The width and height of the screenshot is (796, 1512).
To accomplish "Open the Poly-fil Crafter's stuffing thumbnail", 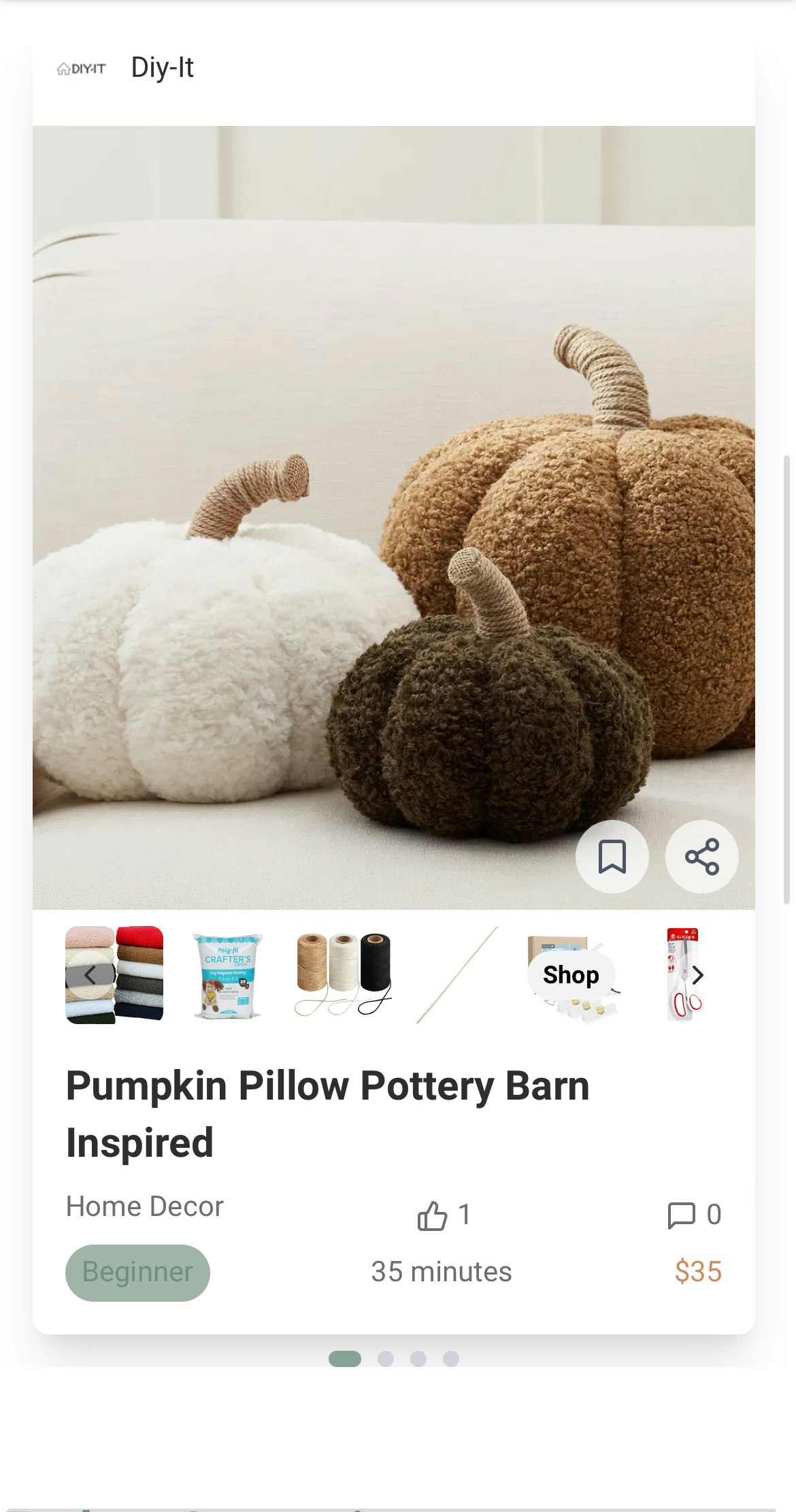I will click(228, 975).
